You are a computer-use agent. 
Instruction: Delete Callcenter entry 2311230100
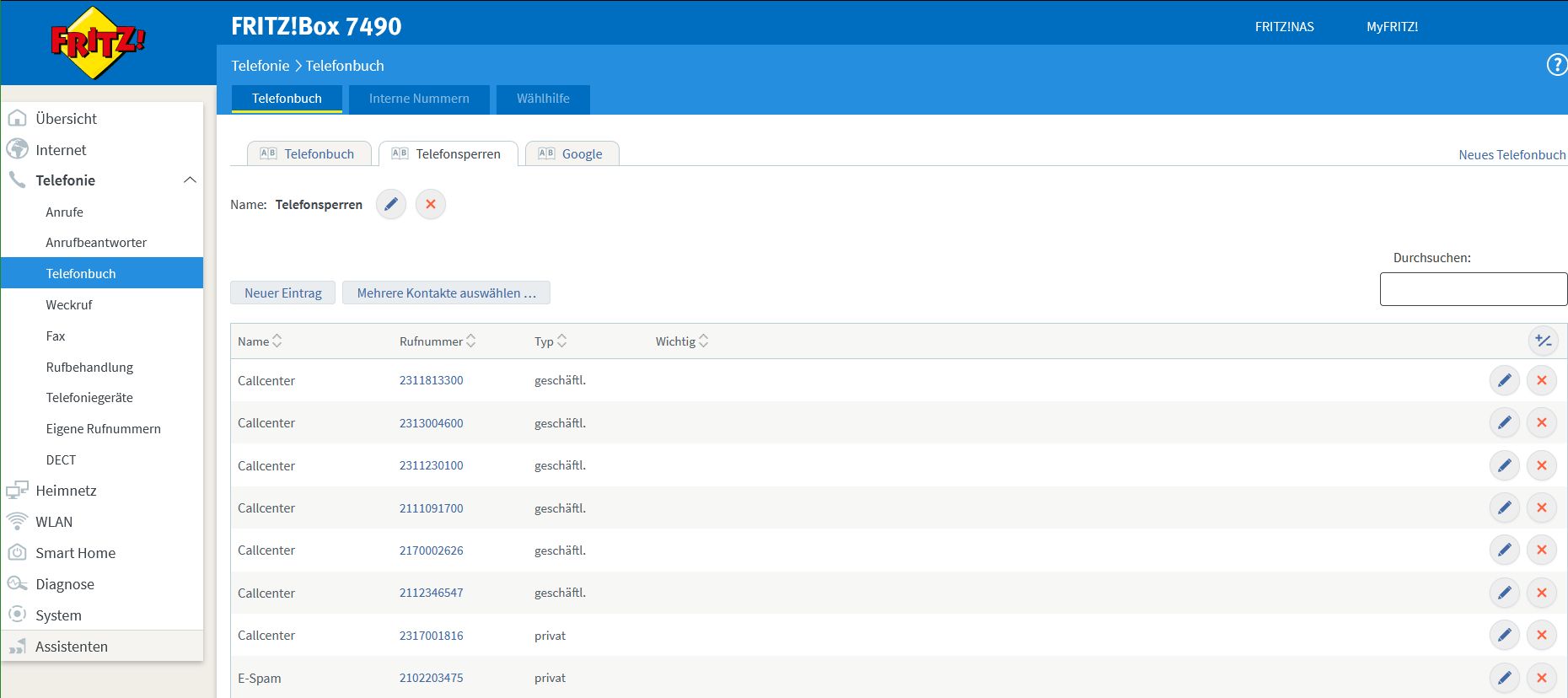coord(1542,465)
